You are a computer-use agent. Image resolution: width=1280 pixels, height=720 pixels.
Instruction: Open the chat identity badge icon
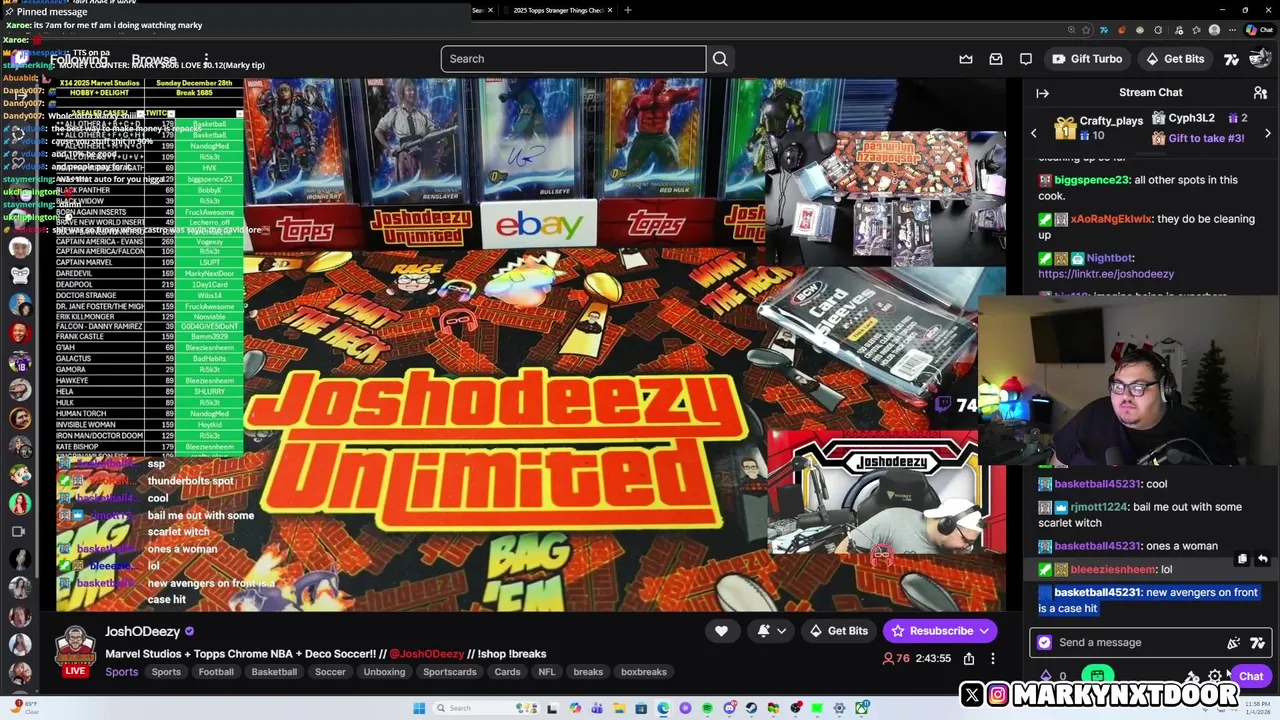(x=1045, y=643)
